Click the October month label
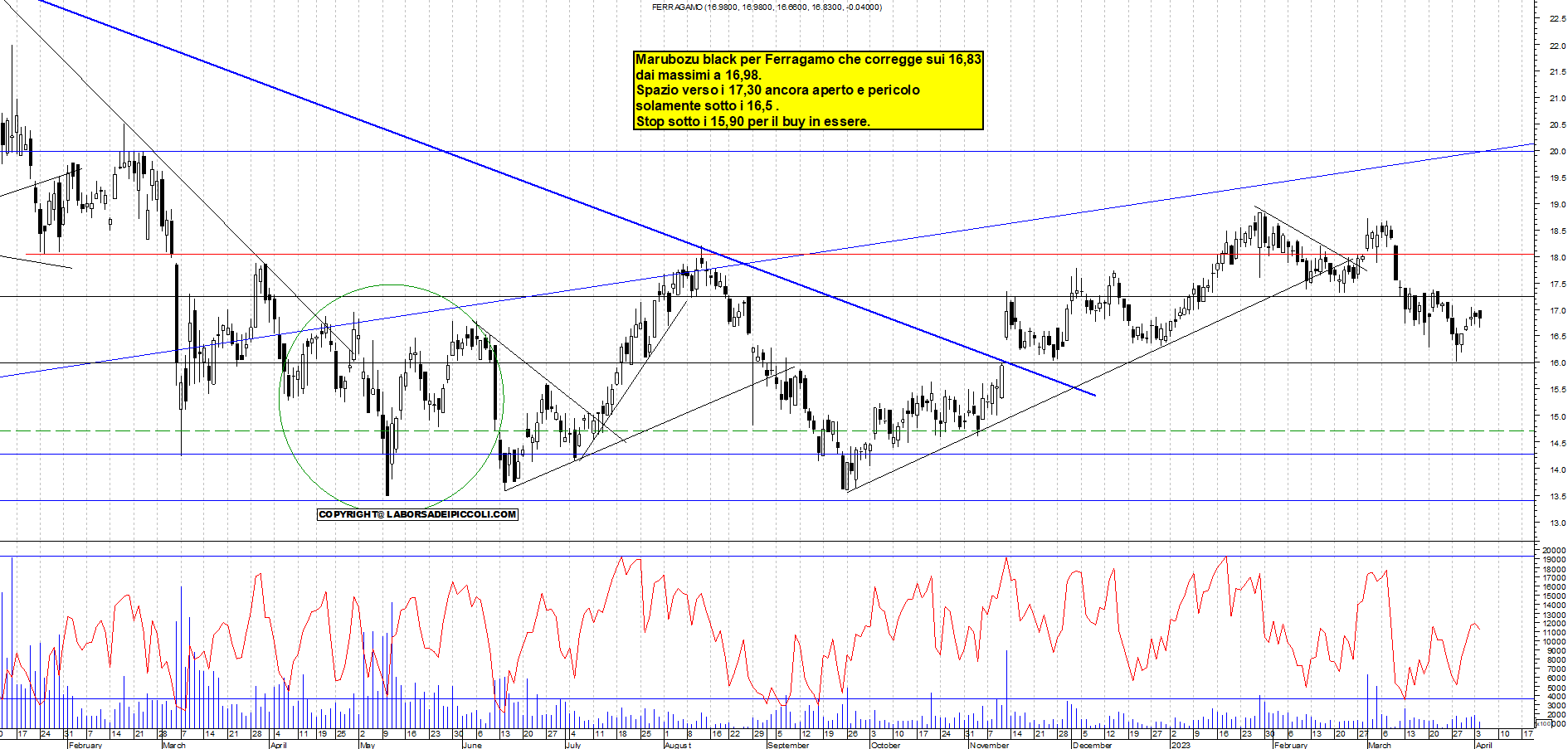This screenshot has width=1568, height=749. [885, 745]
